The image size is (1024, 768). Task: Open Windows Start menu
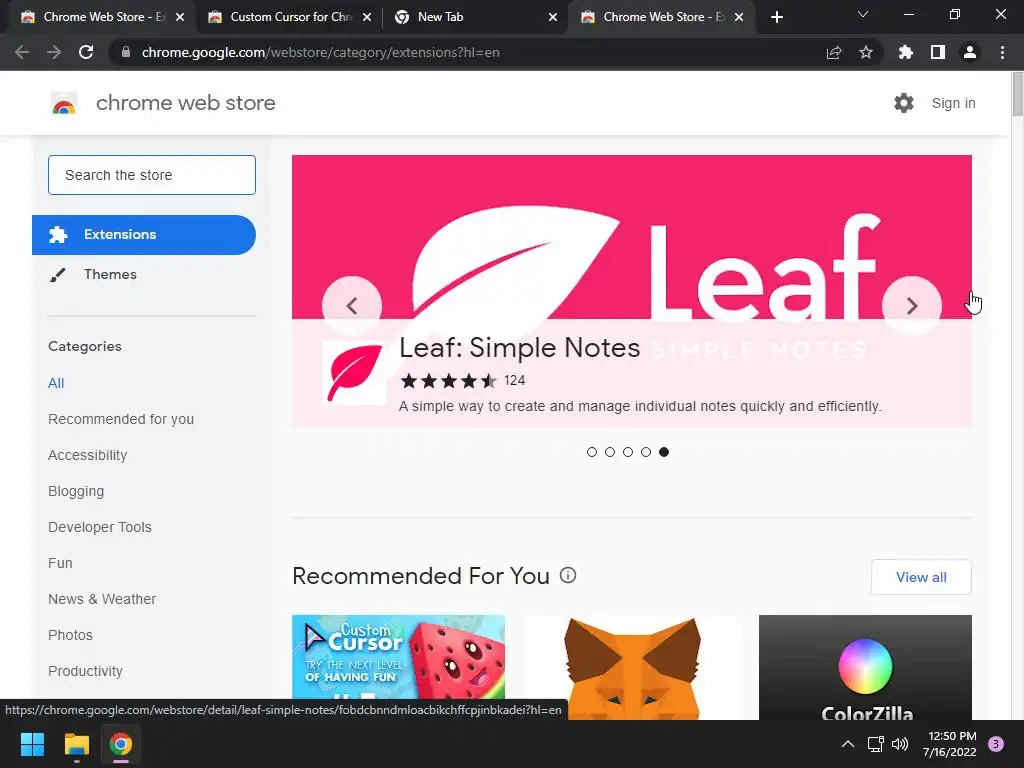[32, 744]
